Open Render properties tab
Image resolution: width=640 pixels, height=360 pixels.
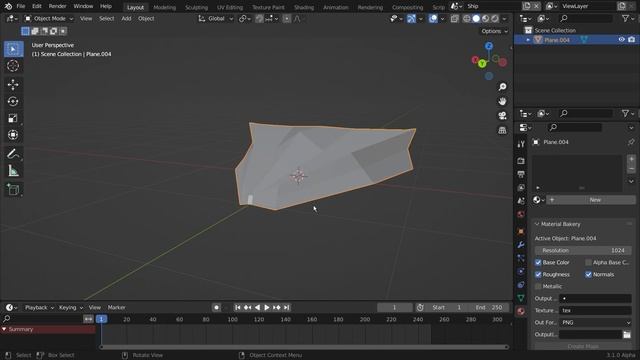[521, 161]
